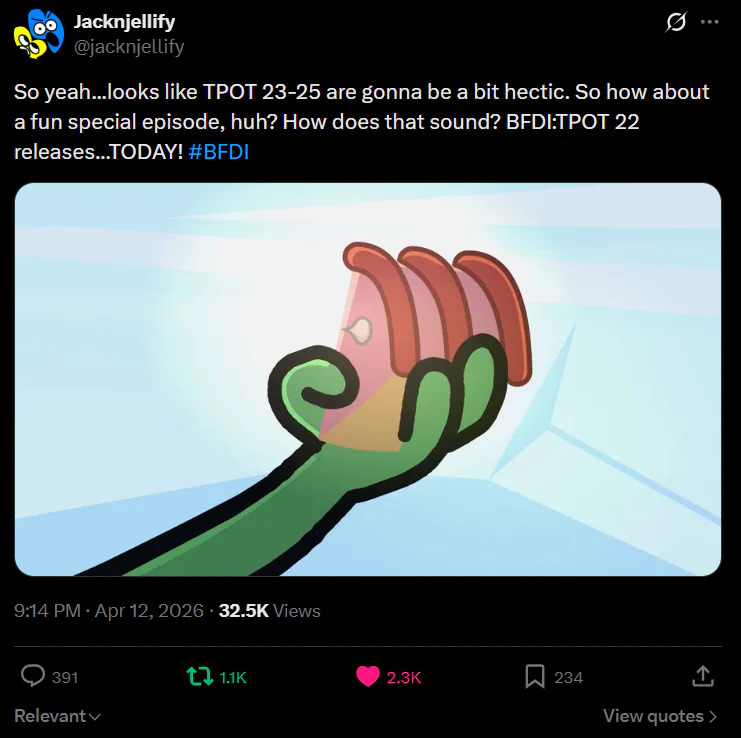Toggle the bookmark icon
Image resolution: width=741 pixels, height=738 pixels.
535,677
